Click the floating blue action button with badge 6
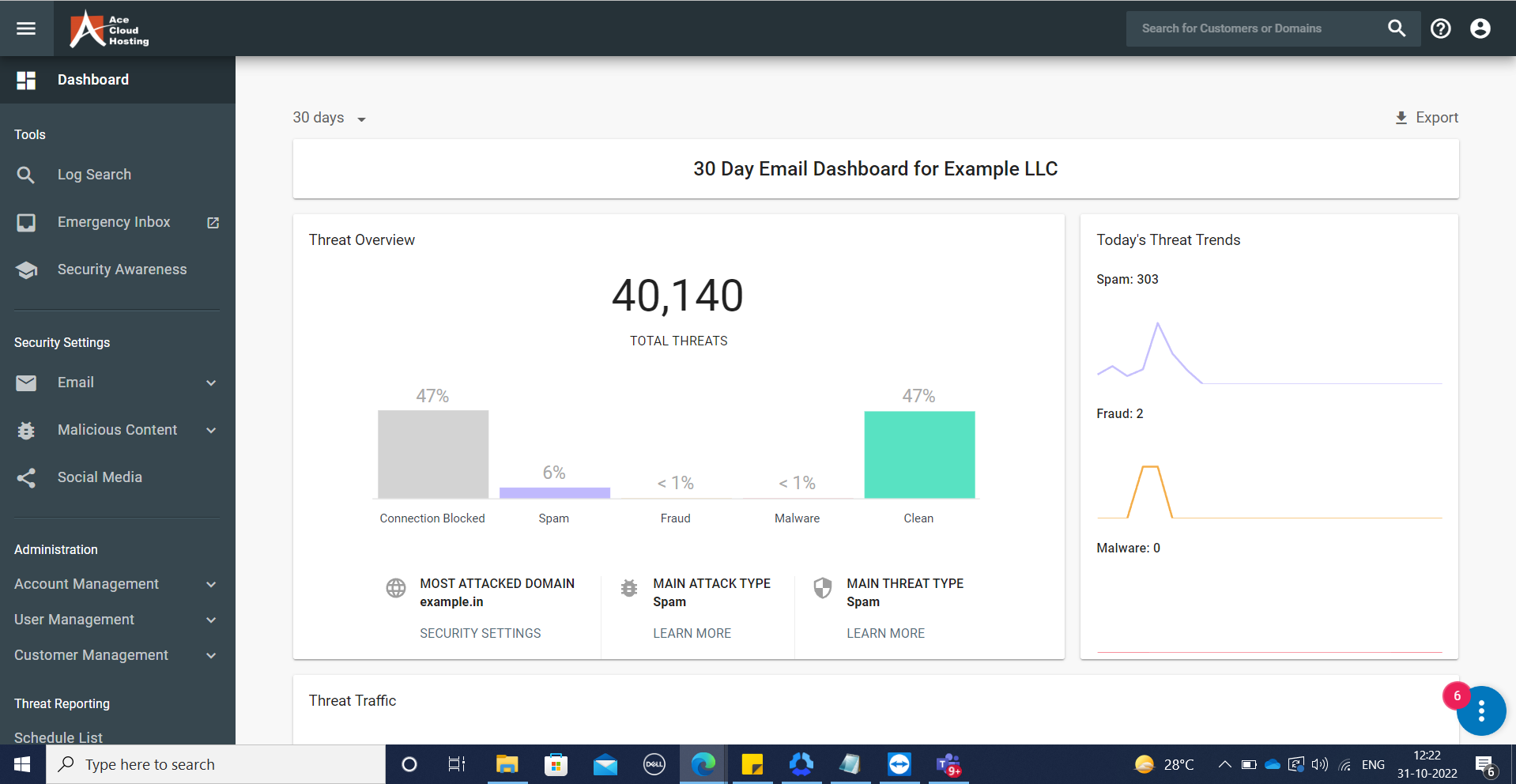The width and height of the screenshot is (1516, 784). click(1480, 710)
